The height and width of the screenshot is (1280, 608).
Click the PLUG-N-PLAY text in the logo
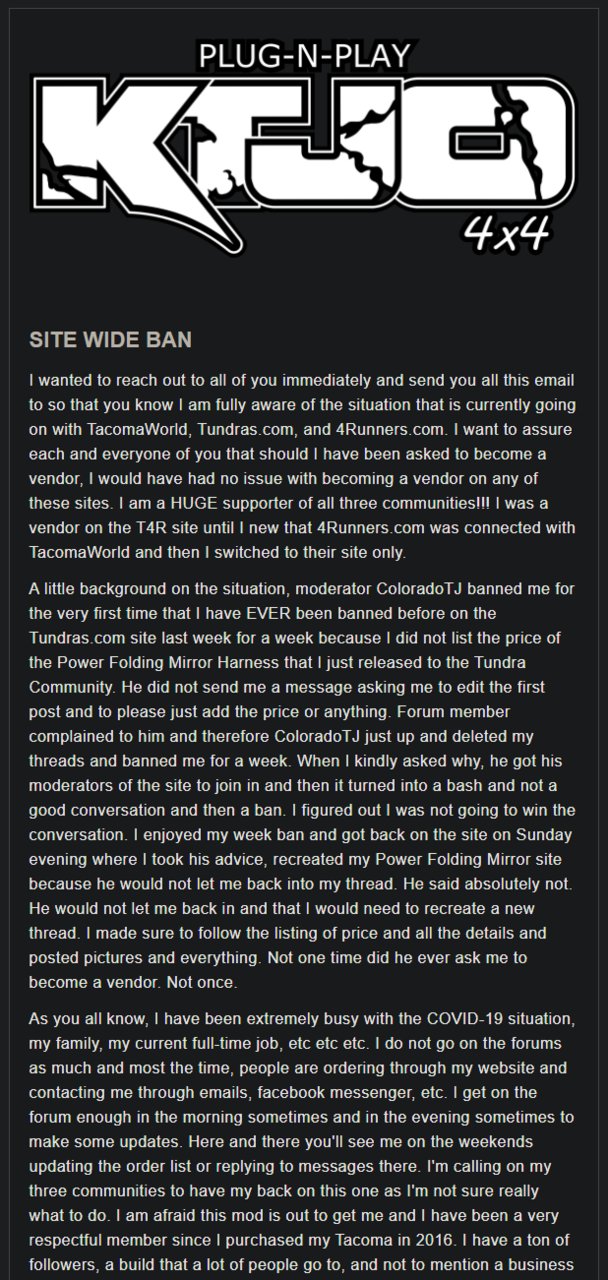303,53
